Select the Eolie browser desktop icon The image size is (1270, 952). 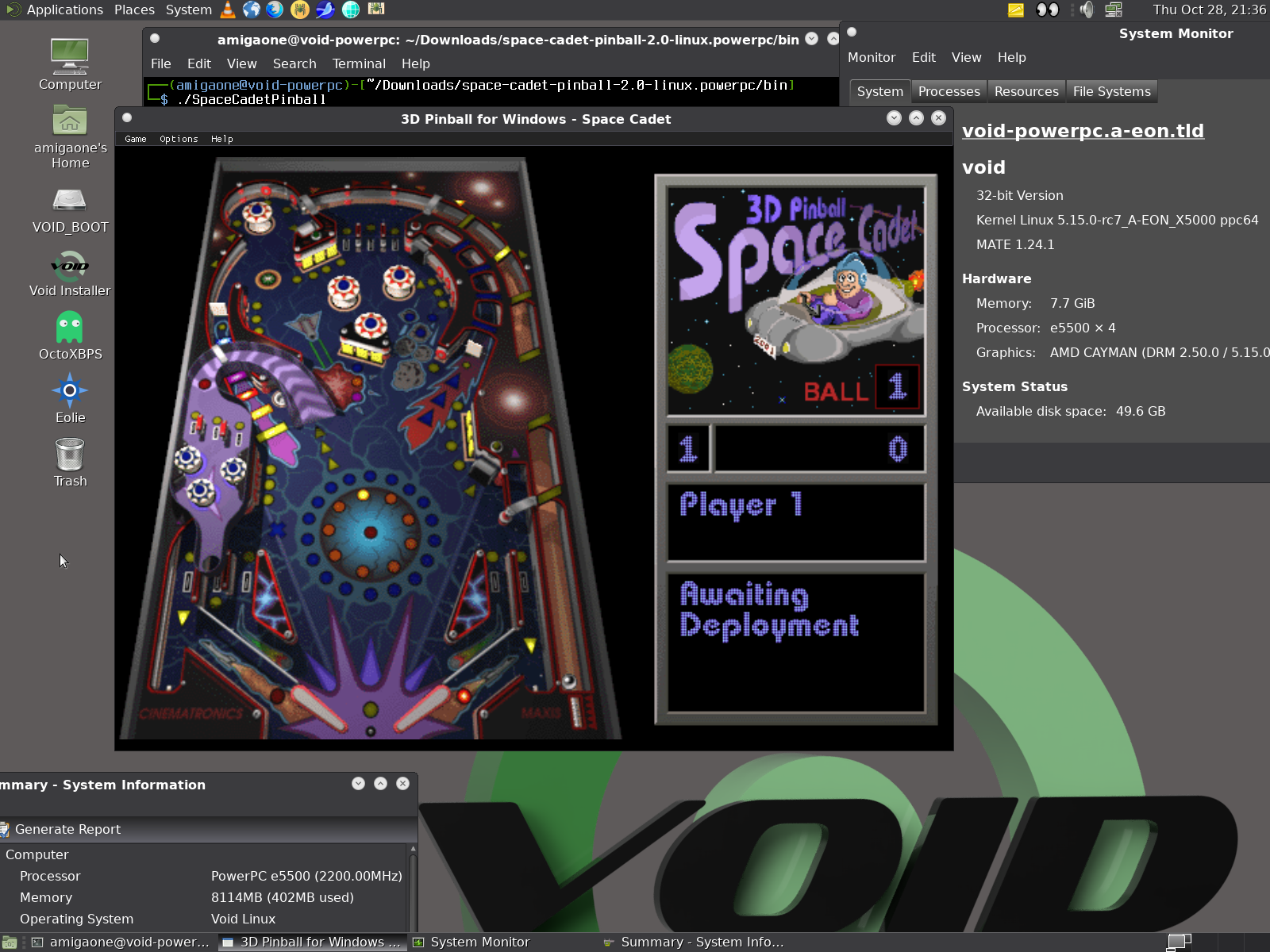click(x=70, y=398)
